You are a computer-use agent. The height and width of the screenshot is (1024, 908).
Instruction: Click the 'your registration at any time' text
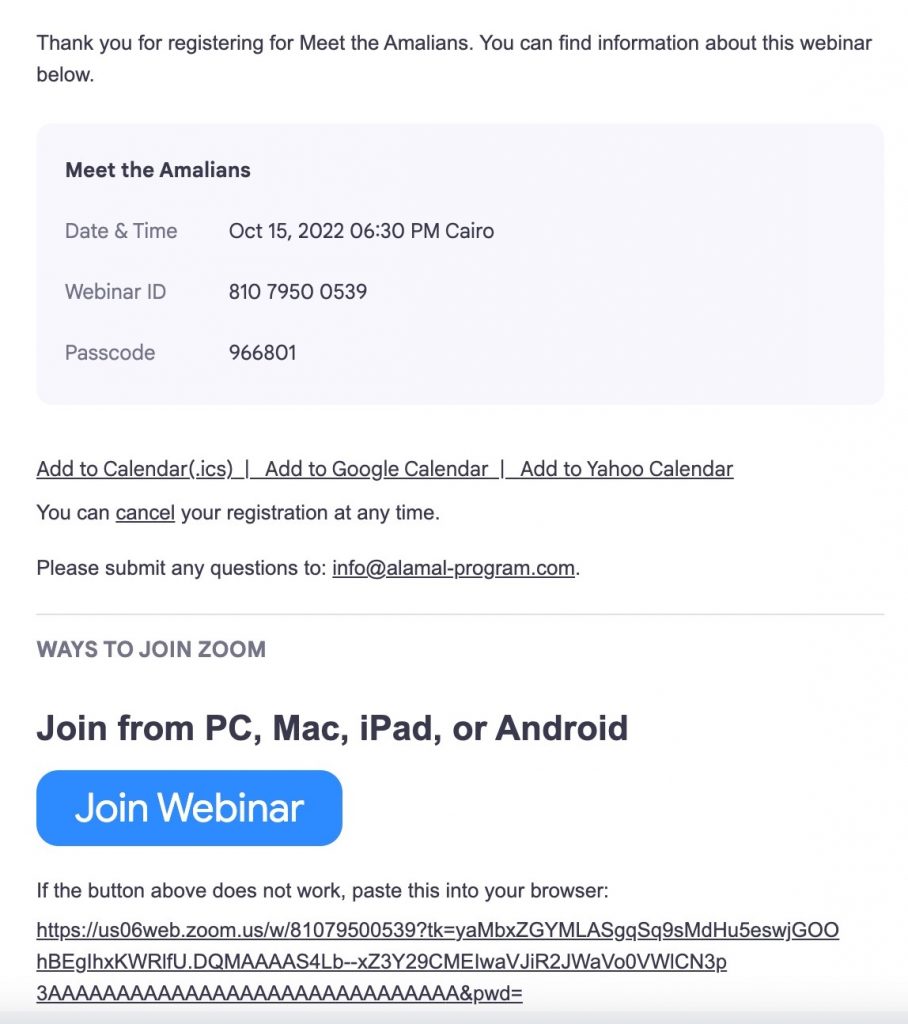click(x=310, y=513)
